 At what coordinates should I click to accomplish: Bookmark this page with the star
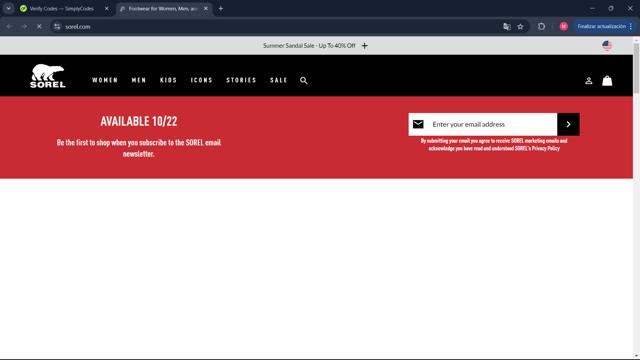[x=520, y=27]
